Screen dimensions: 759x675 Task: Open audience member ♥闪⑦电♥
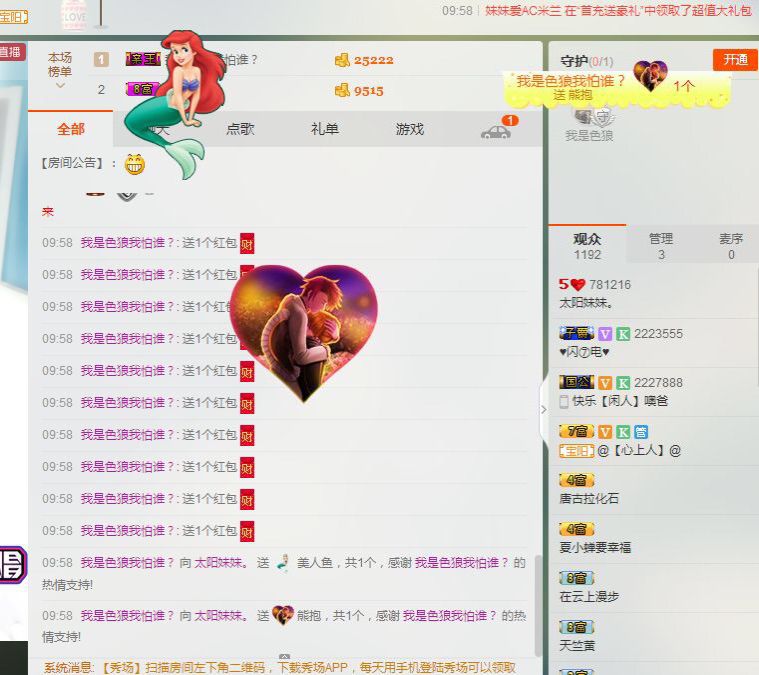pos(584,352)
